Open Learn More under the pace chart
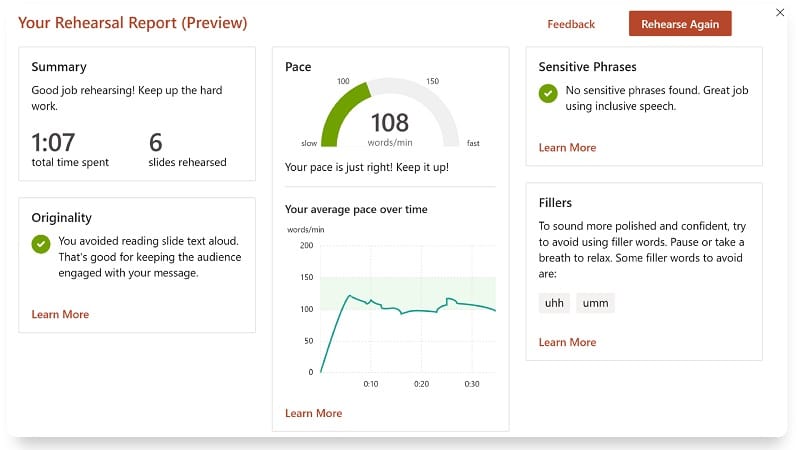This screenshot has width=800, height=450. point(313,413)
